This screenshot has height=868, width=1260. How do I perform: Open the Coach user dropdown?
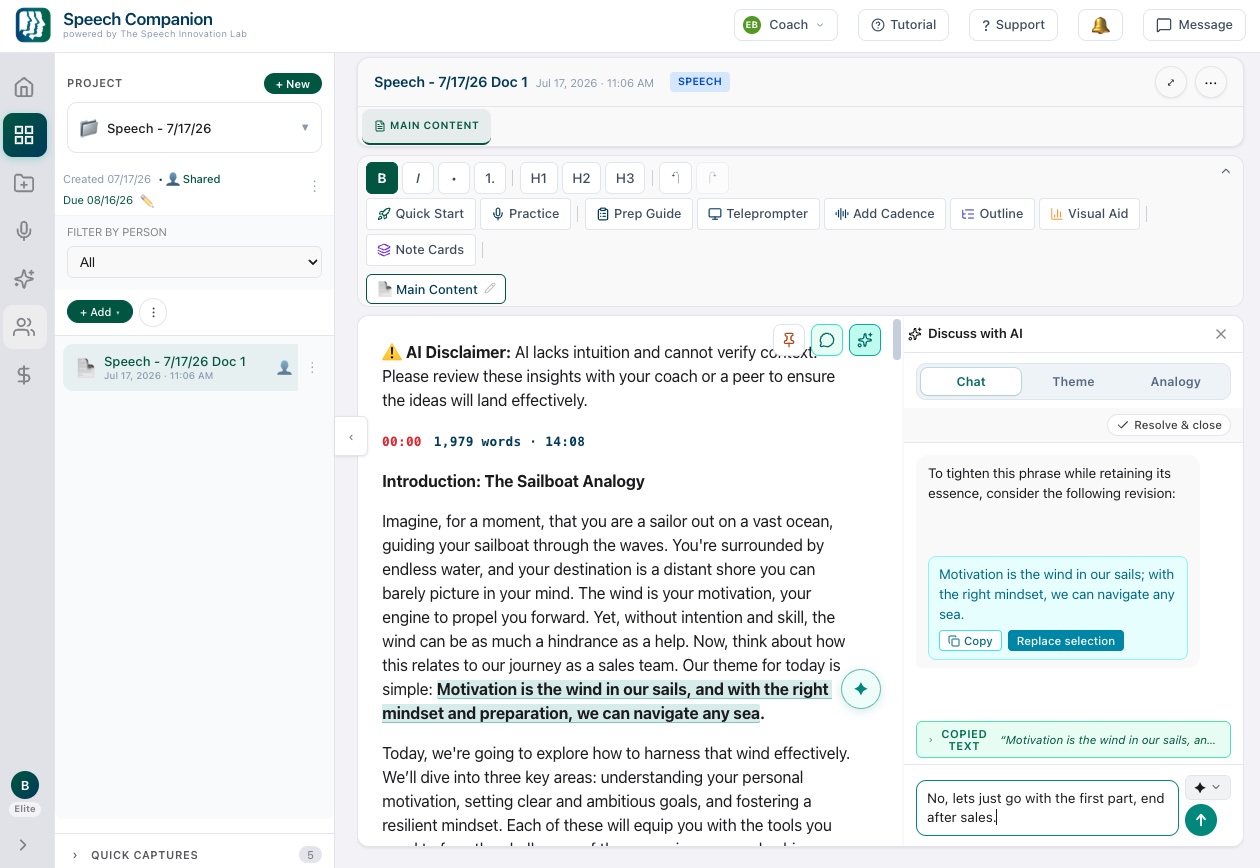[785, 25]
